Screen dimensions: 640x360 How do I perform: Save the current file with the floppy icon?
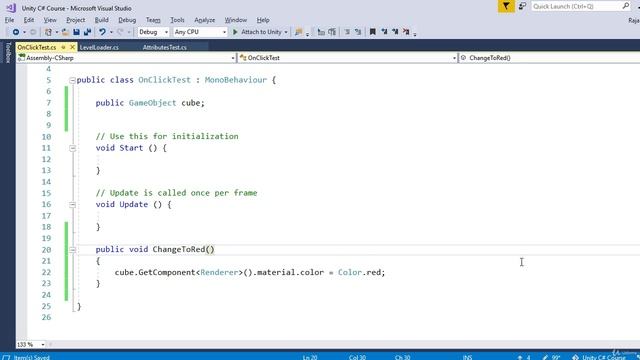pos(76,32)
